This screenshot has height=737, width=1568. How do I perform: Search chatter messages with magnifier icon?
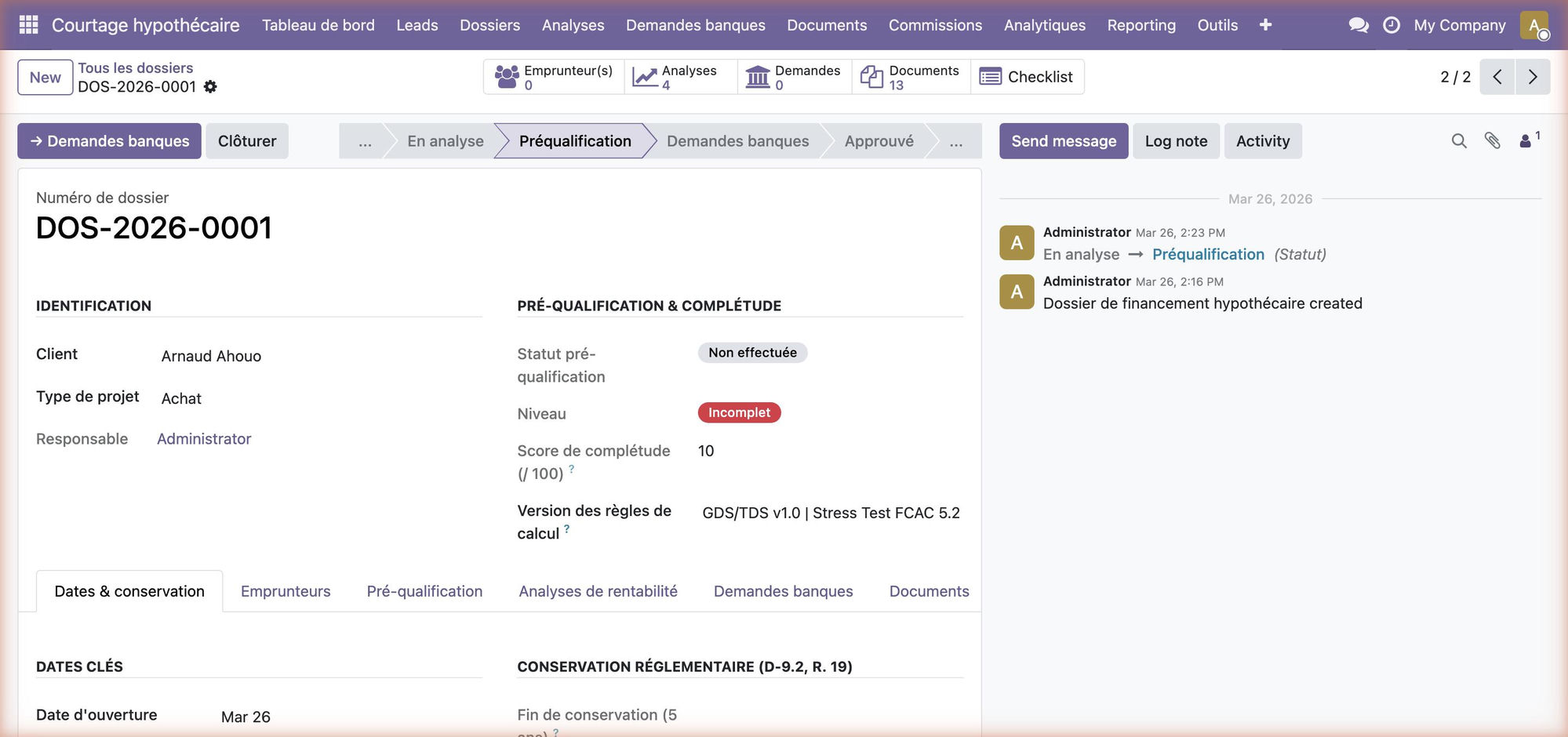(1459, 141)
